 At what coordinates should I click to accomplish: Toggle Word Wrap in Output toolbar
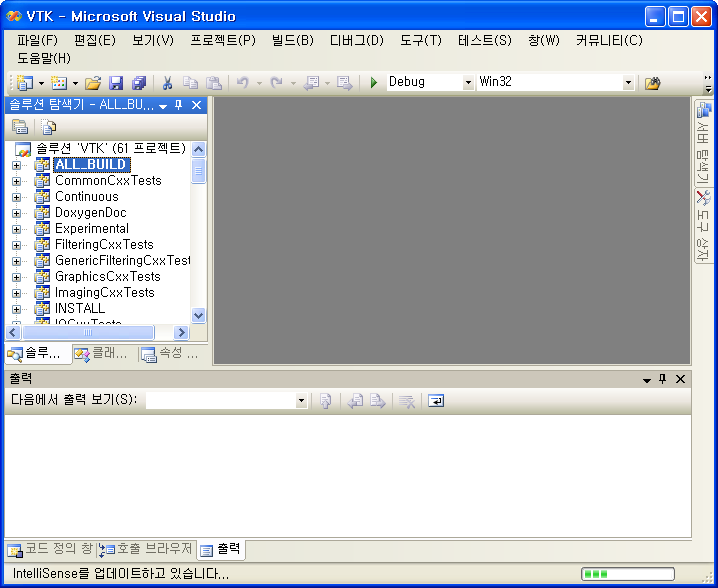(x=436, y=401)
